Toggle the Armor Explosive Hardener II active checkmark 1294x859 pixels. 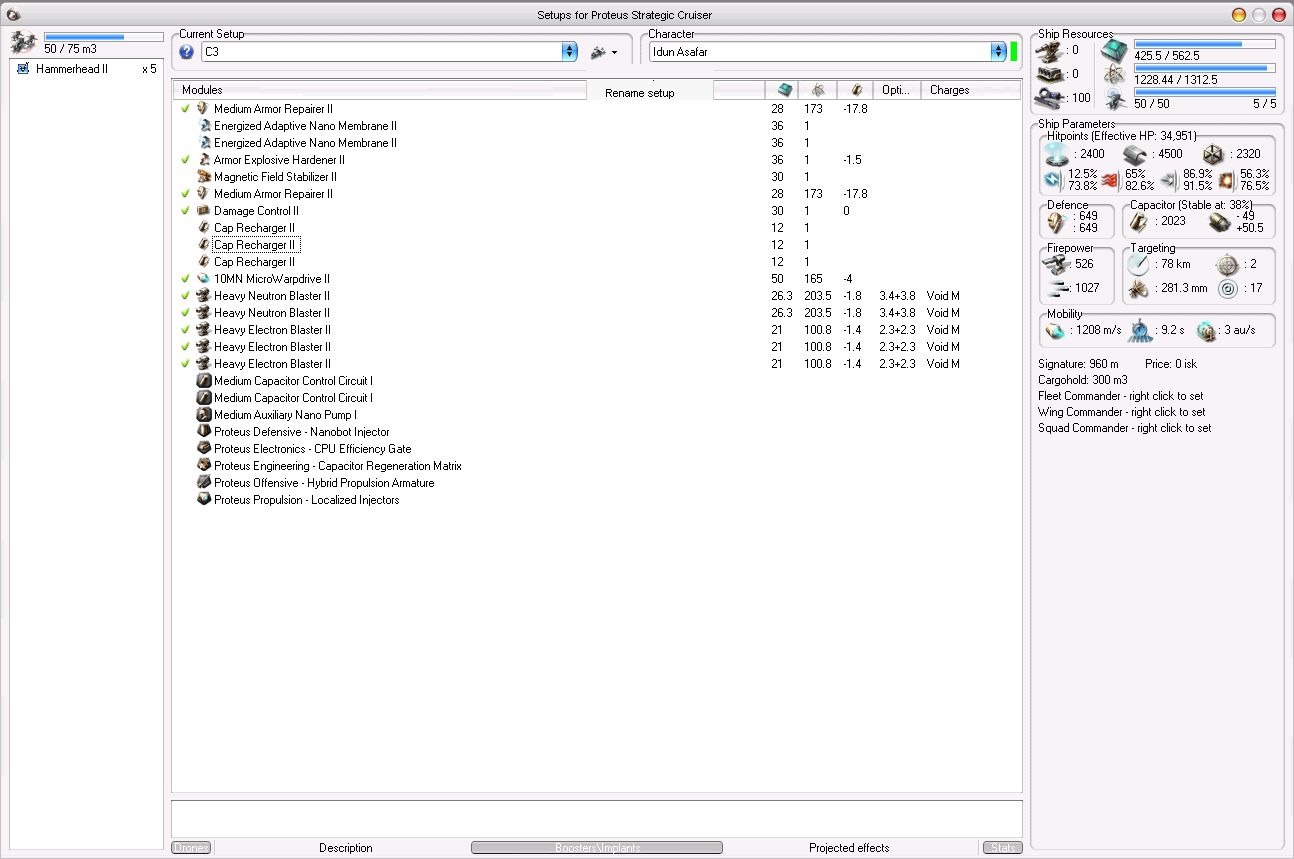click(186, 160)
